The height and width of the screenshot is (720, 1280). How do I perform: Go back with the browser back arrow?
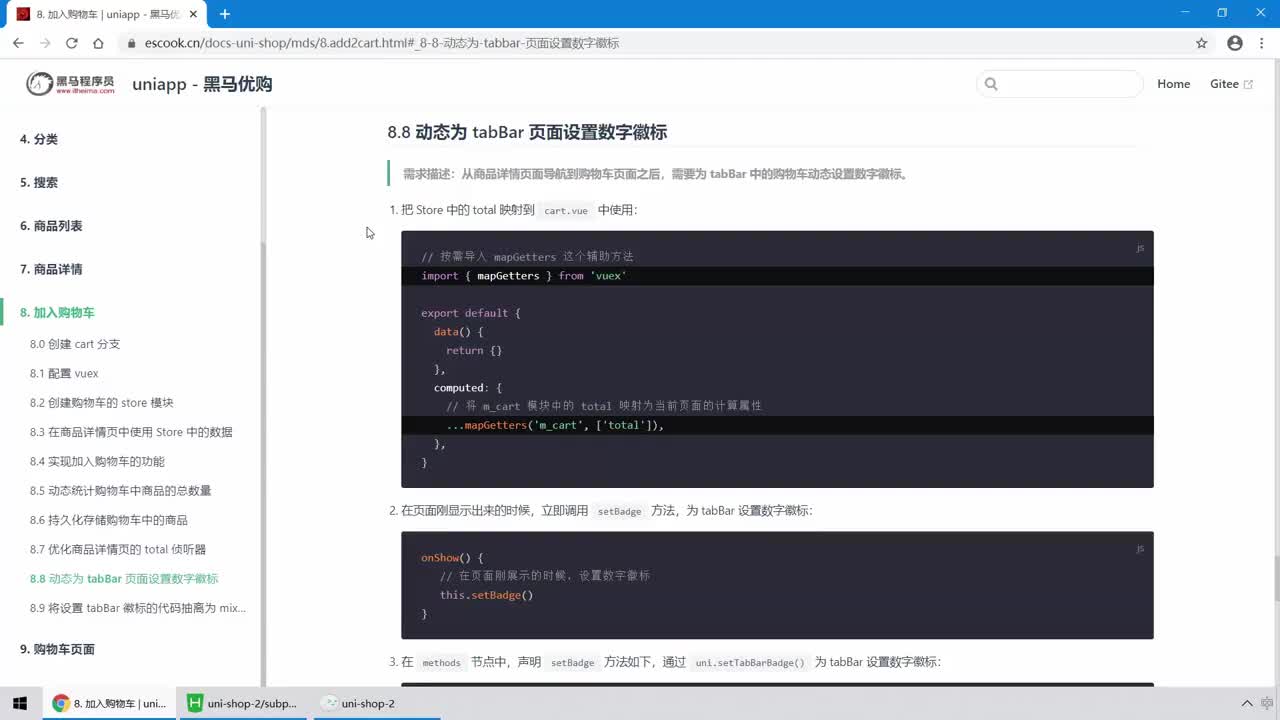[18, 43]
